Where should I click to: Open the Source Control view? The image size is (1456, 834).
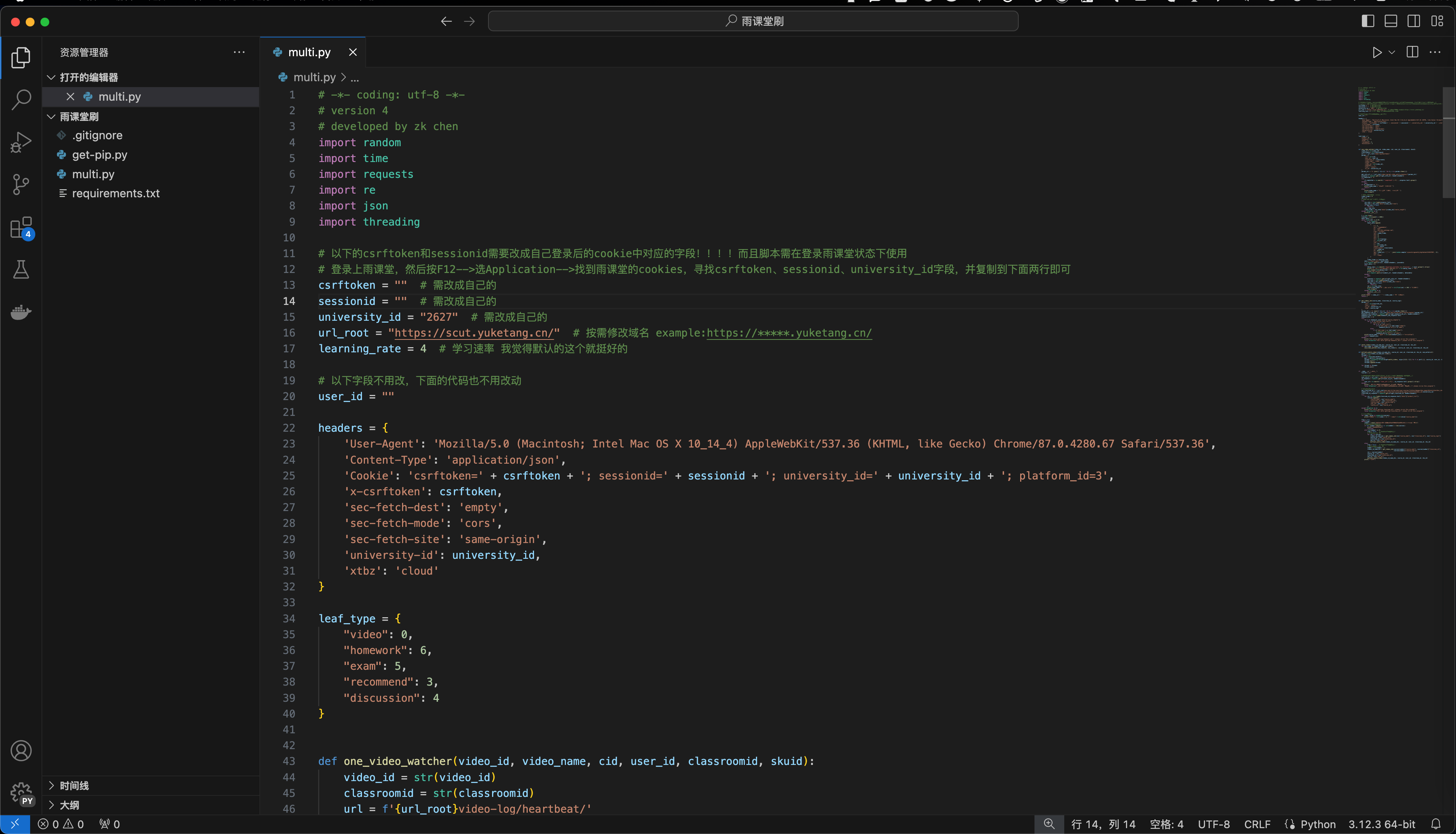(21, 184)
